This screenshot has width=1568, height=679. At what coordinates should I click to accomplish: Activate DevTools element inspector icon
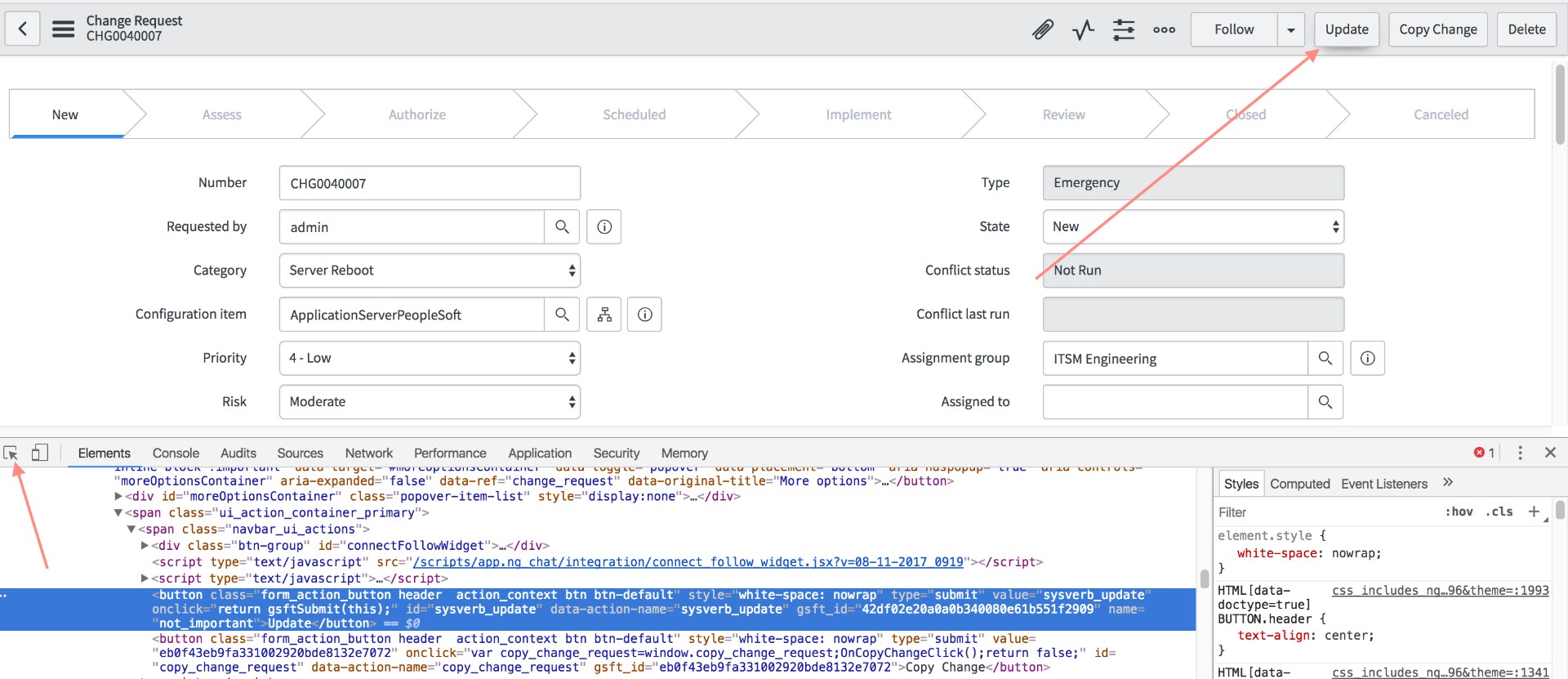coord(11,453)
